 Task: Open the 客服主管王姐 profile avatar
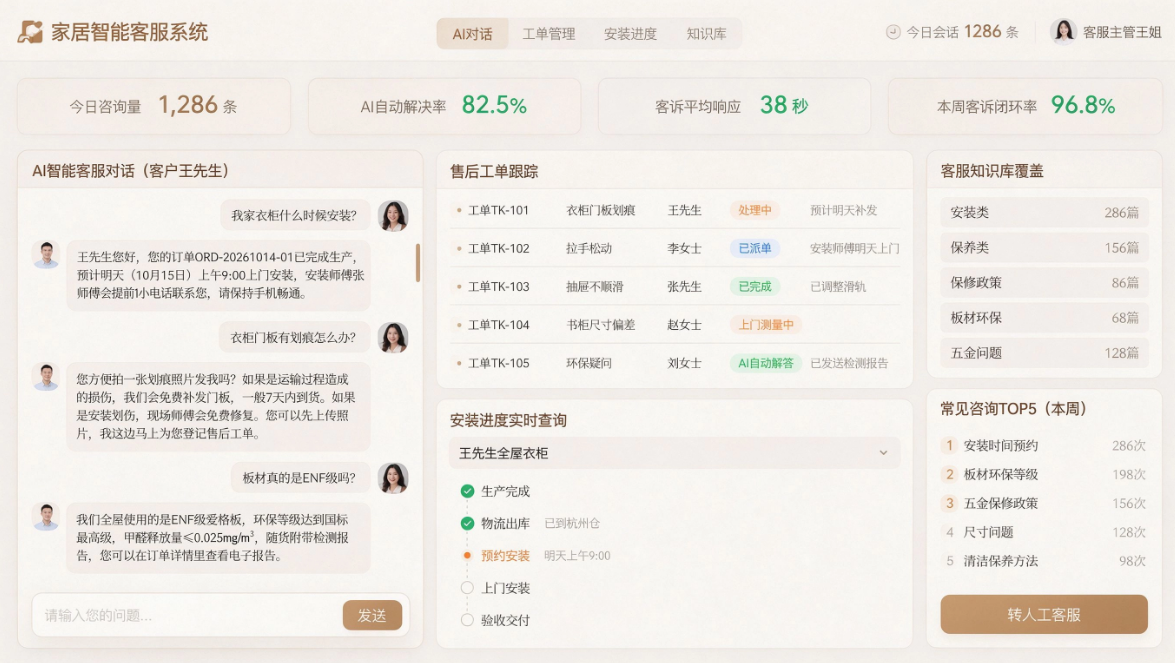pyautogui.click(x=1063, y=32)
